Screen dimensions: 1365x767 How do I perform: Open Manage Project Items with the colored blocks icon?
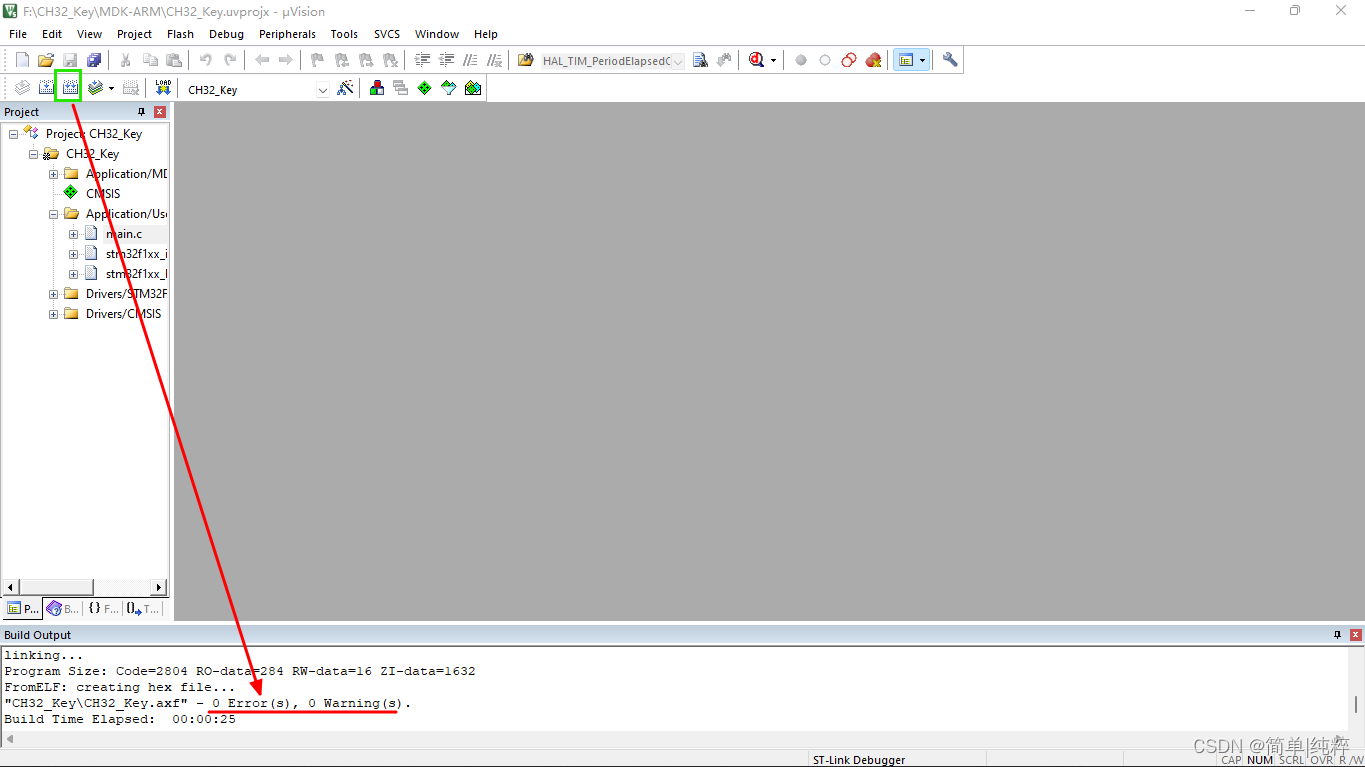point(377,88)
